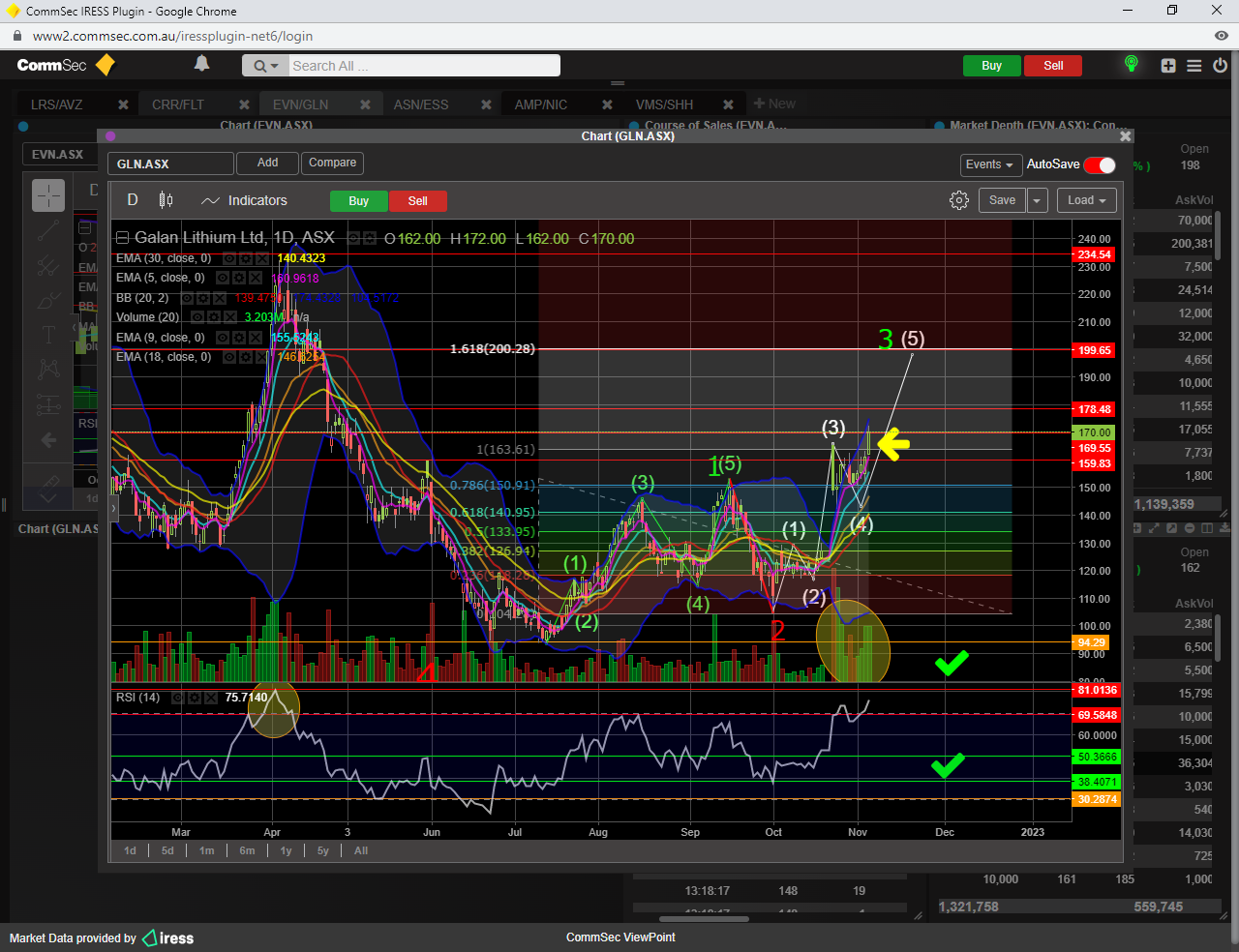Select trend line drawing tool
The width and height of the screenshot is (1239, 952).
tap(48, 231)
